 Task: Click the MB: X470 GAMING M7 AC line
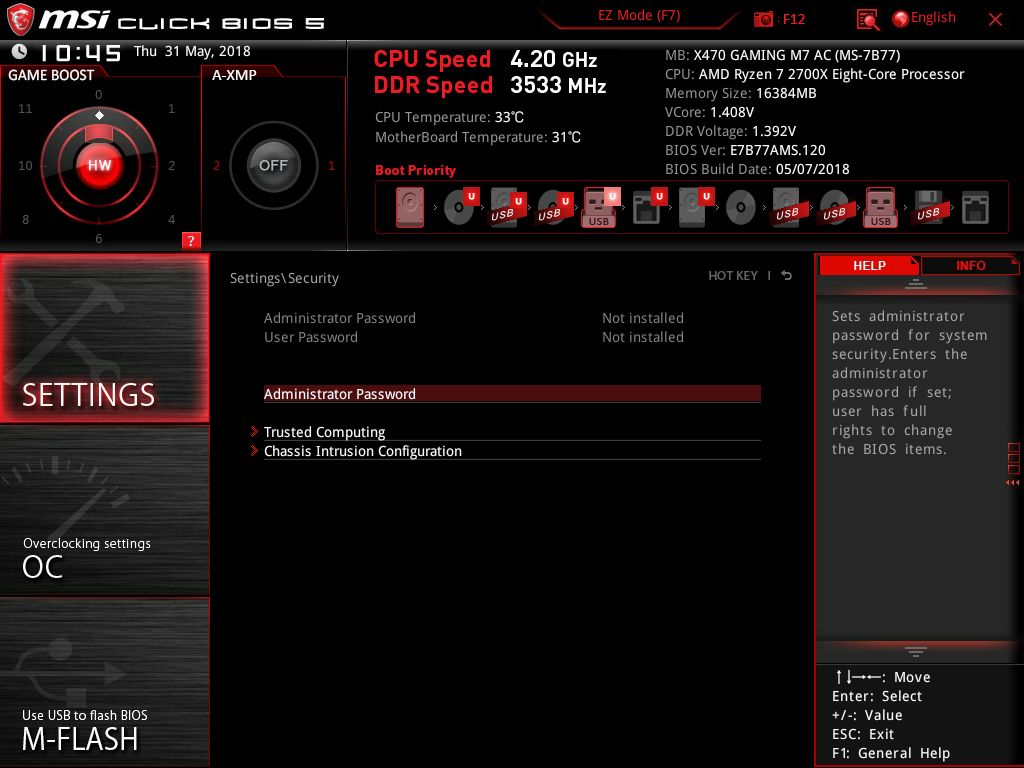(x=782, y=55)
